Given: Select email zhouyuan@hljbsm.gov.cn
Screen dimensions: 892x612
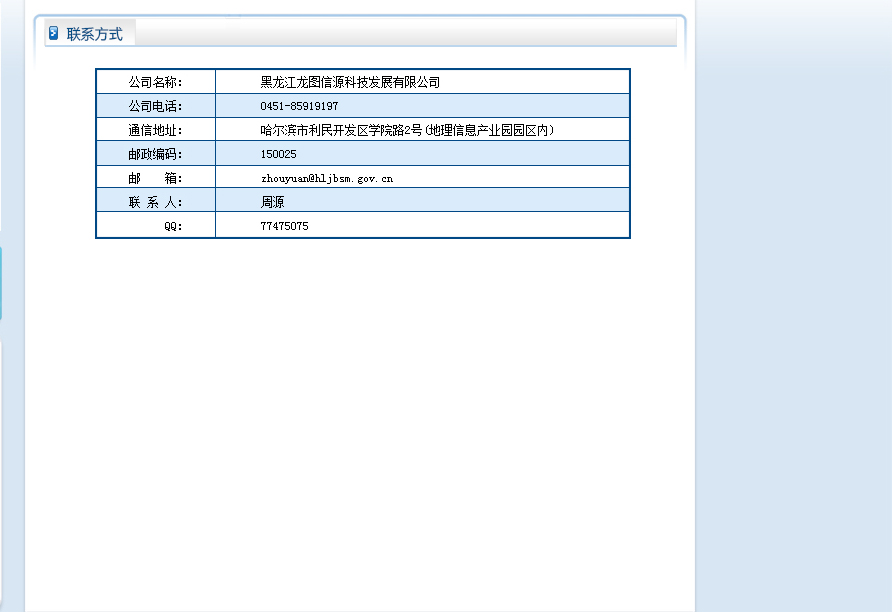Looking at the screenshot, I should pos(327,179).
